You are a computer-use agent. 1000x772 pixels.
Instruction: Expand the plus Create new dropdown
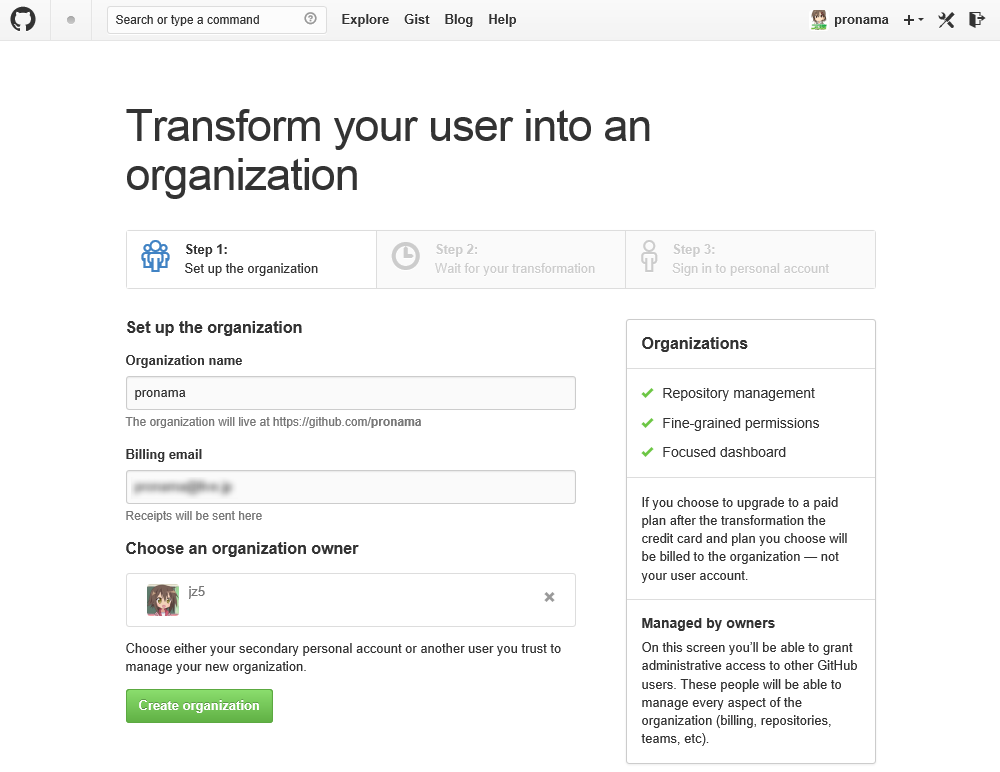pos(913,20)
